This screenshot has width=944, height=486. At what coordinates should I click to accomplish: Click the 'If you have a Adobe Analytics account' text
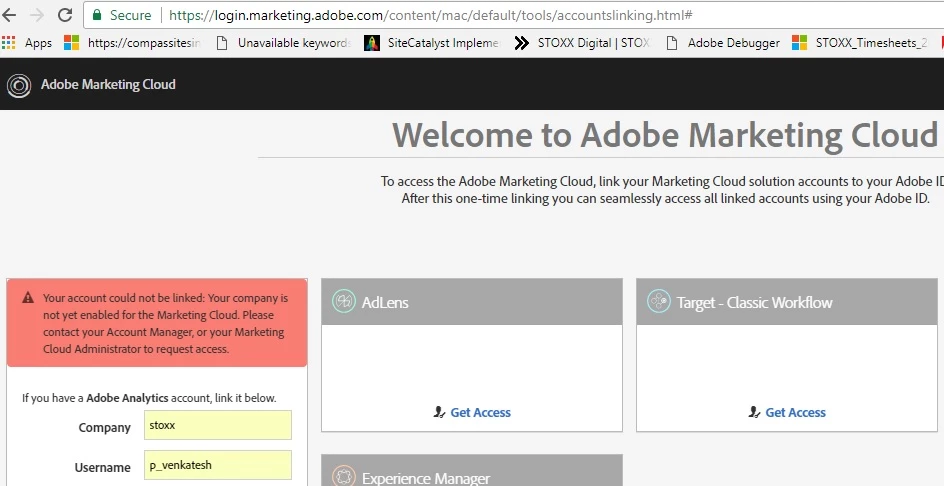149,398
